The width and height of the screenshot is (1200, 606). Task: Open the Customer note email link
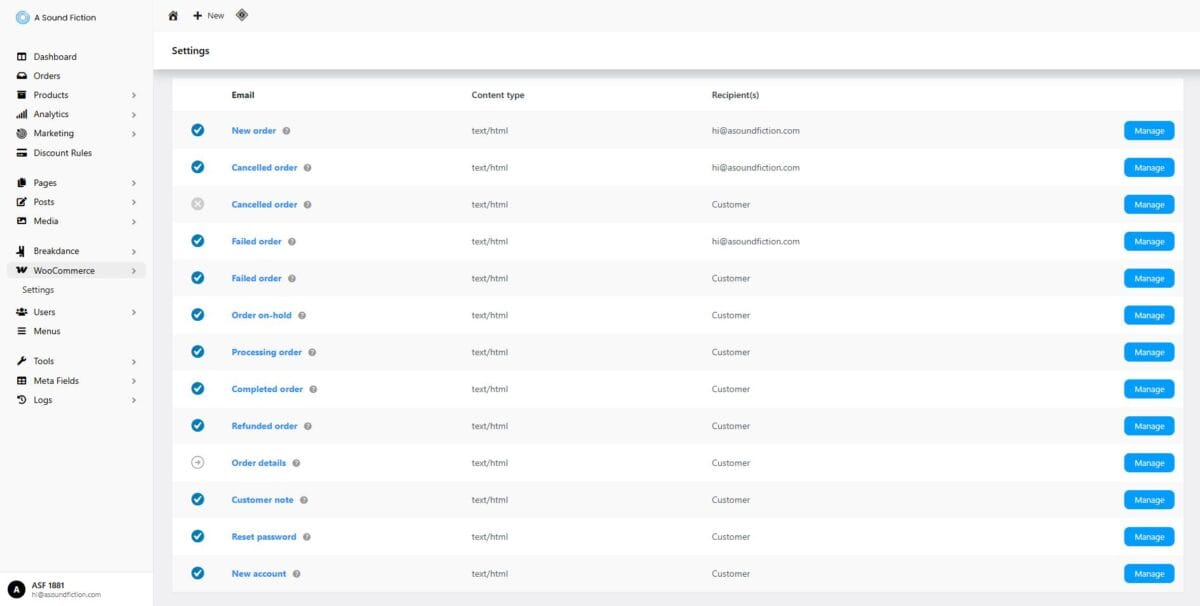[261, 499]
